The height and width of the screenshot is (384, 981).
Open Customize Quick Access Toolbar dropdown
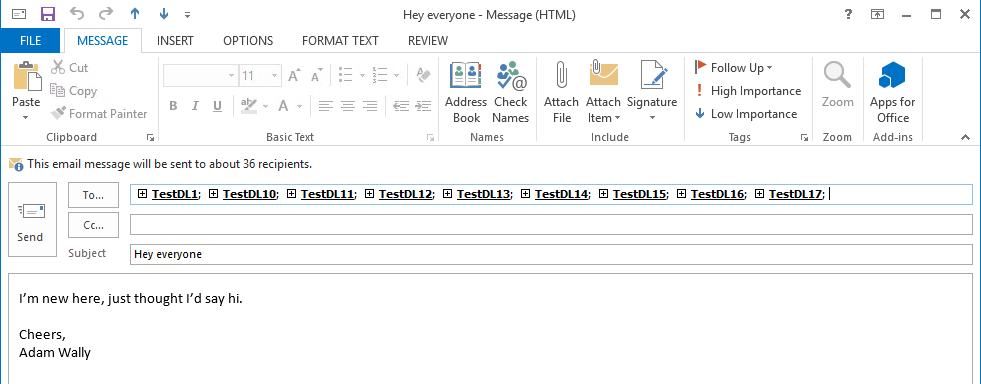point(188,14)
